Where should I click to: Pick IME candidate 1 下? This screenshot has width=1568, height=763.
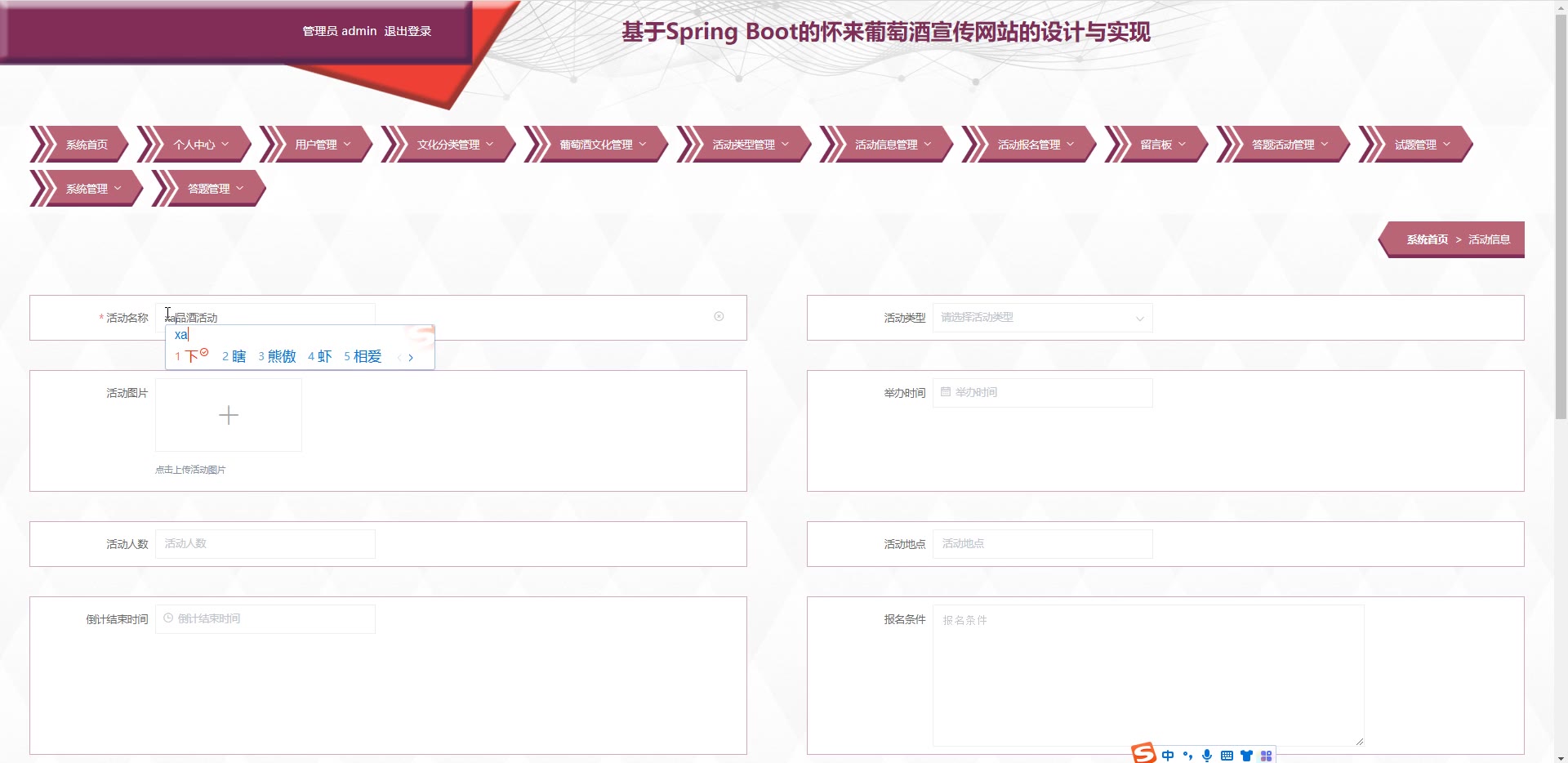tap(191, 356)
